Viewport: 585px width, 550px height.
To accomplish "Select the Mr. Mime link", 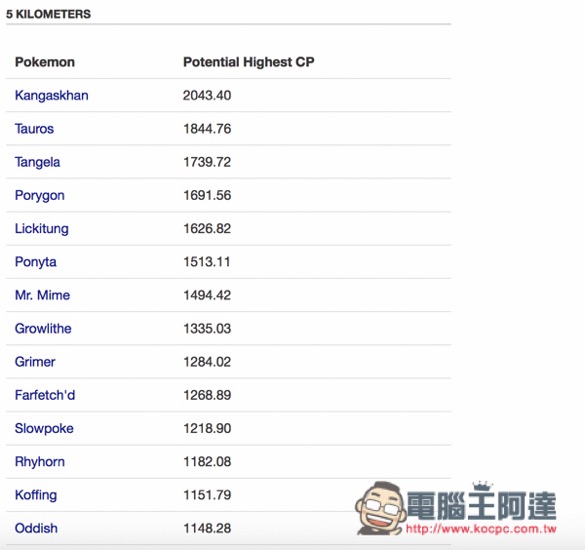I will 42,295.
